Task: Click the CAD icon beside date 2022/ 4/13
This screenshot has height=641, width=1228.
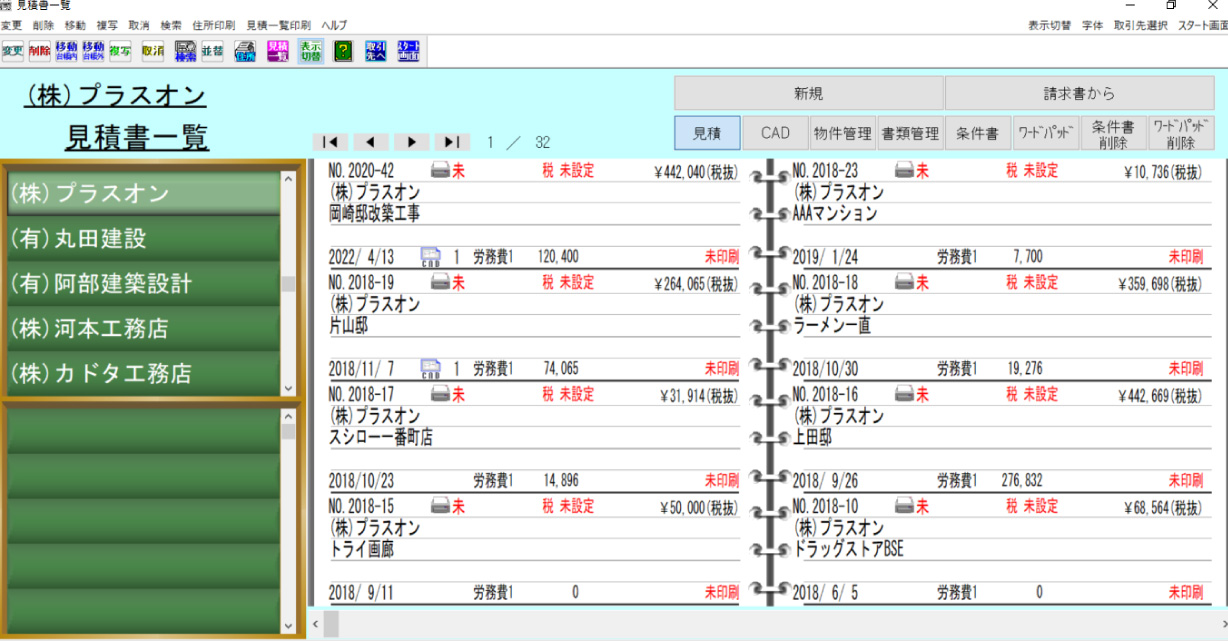Action: (431, 257)
